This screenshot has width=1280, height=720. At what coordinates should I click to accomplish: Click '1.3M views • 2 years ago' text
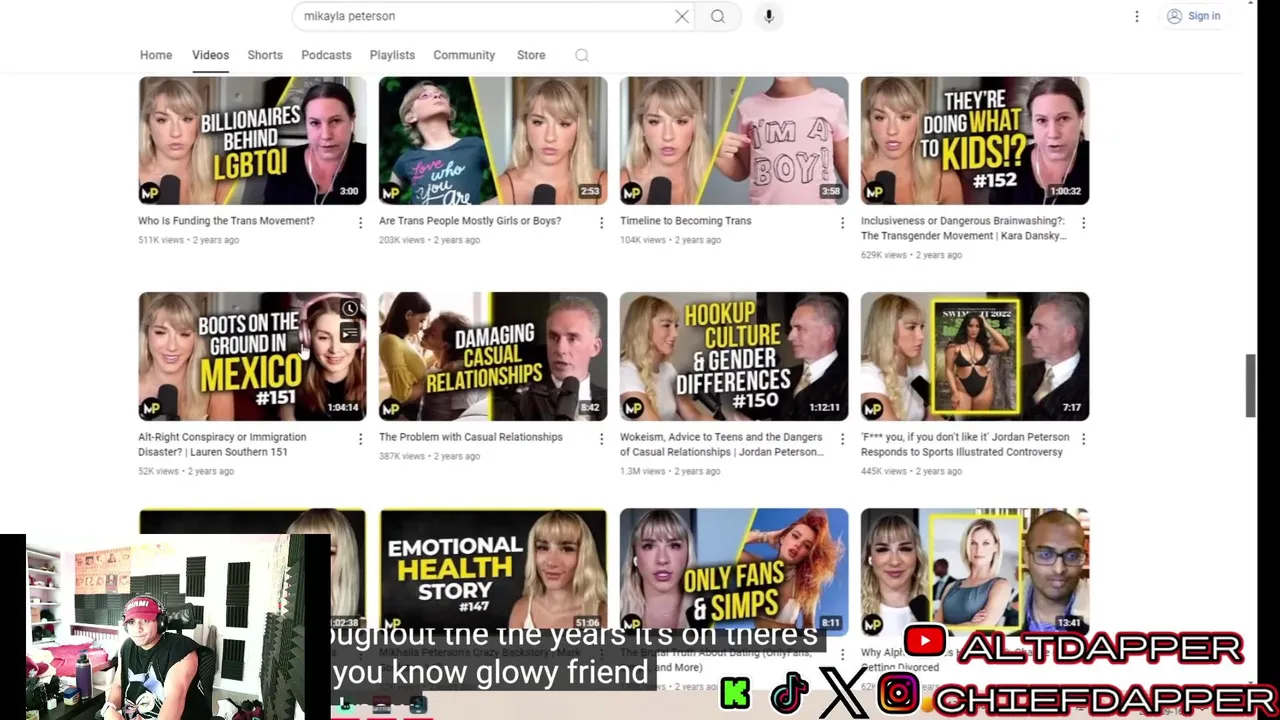(x=670, y=471)
